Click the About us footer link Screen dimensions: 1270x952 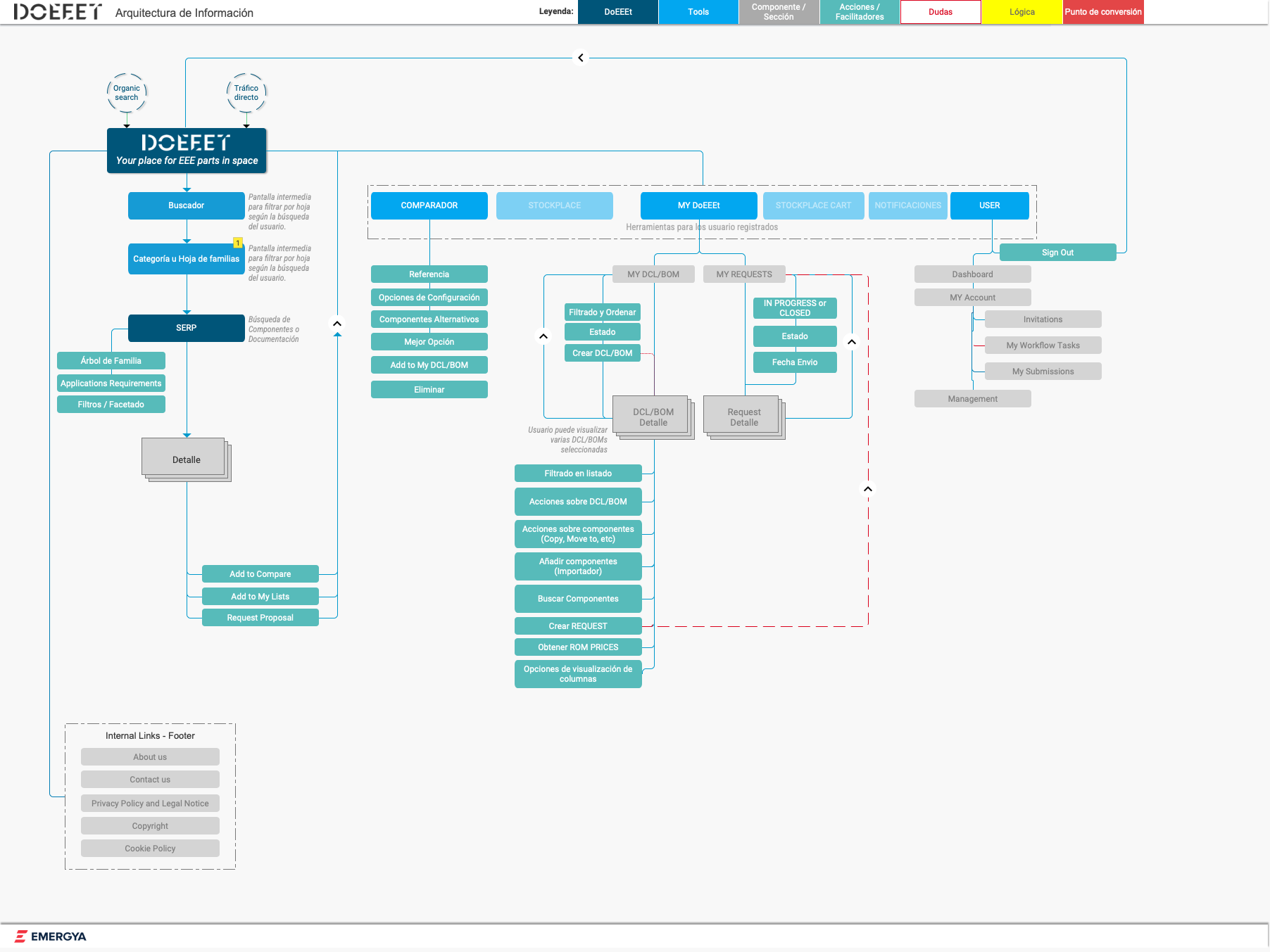coord(150,757)
